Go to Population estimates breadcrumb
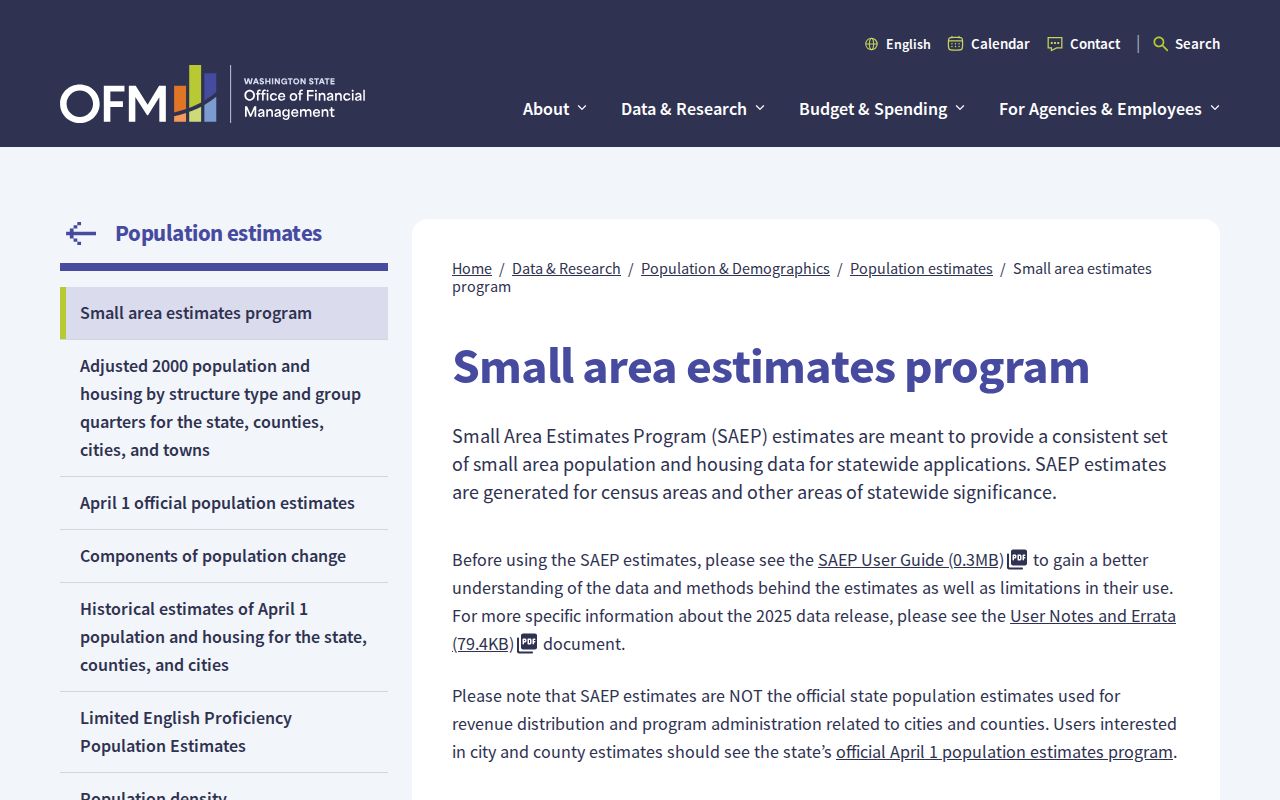Image resolution: width=1280 pixels, height=800 pixels. point(921,268)
